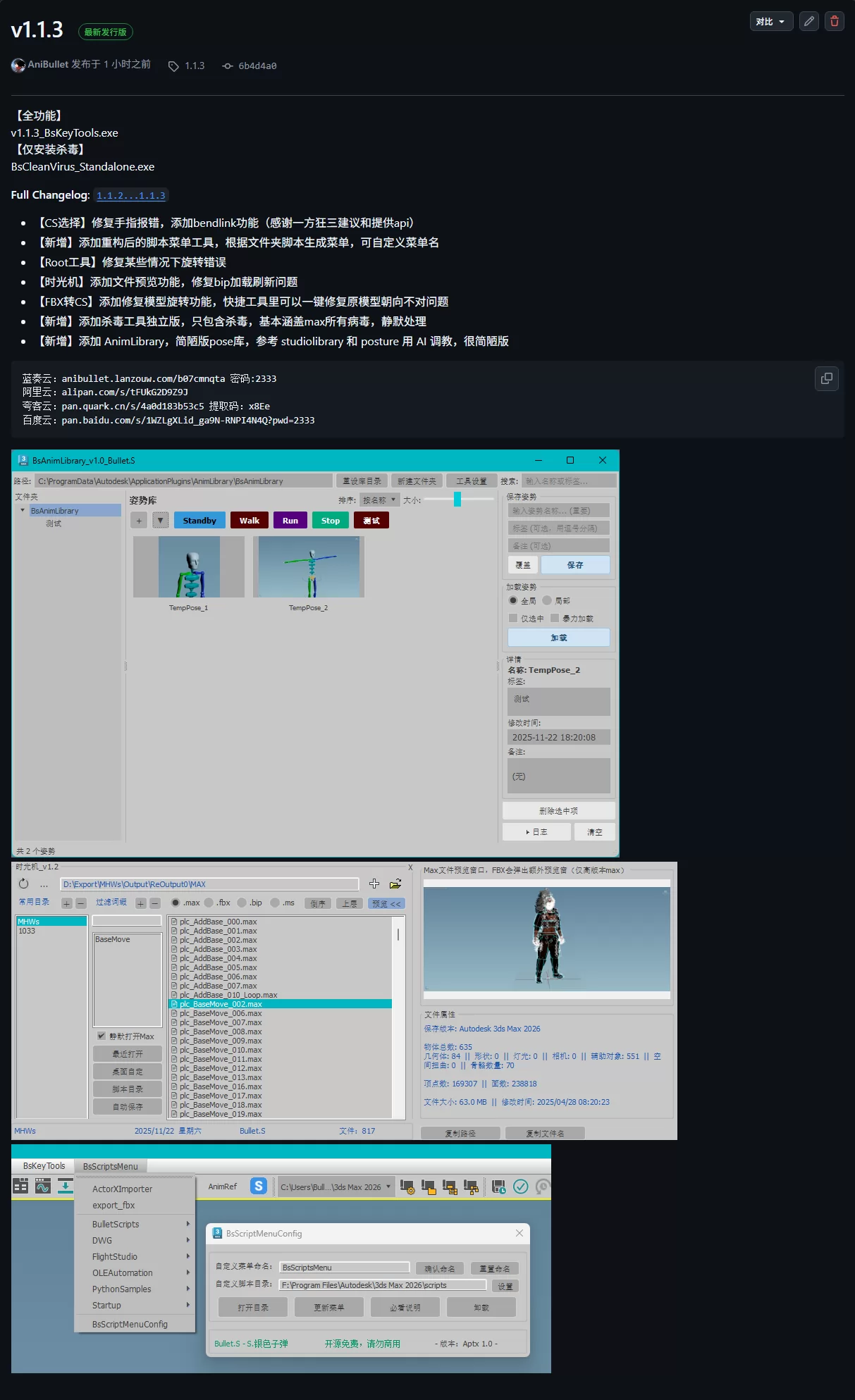855x1400 pixels.
Task: Click the plus button beside 过滤词缀
Action: click(141, 903)
